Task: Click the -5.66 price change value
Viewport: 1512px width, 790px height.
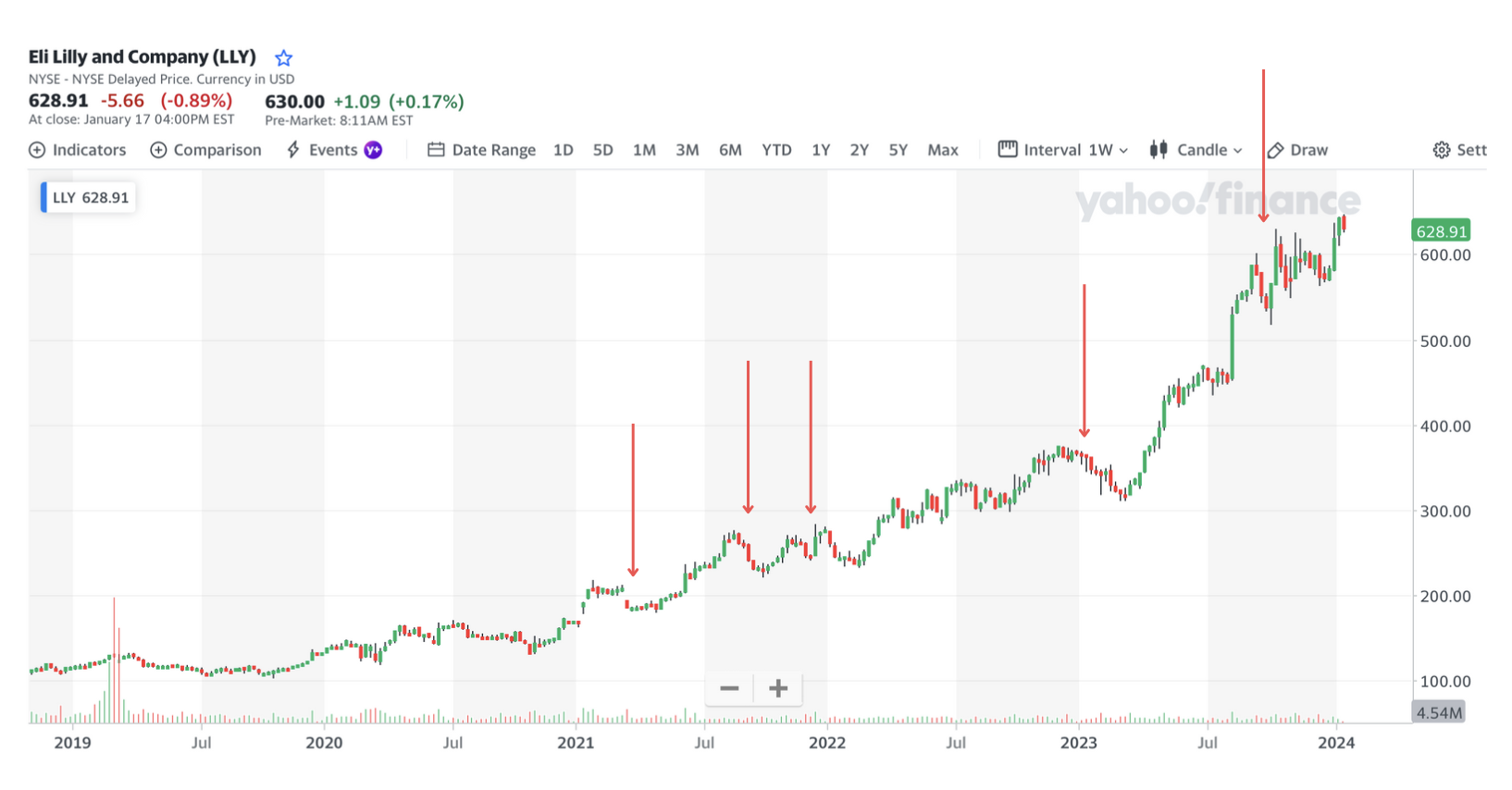Action: [x=122, y=101]
